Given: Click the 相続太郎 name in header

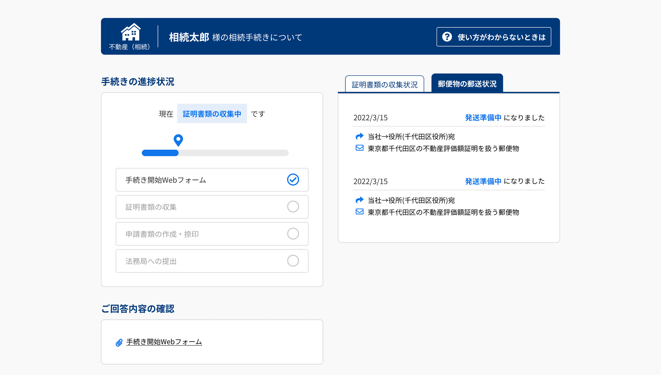Looking at the screenshot, I should point(189,37).
